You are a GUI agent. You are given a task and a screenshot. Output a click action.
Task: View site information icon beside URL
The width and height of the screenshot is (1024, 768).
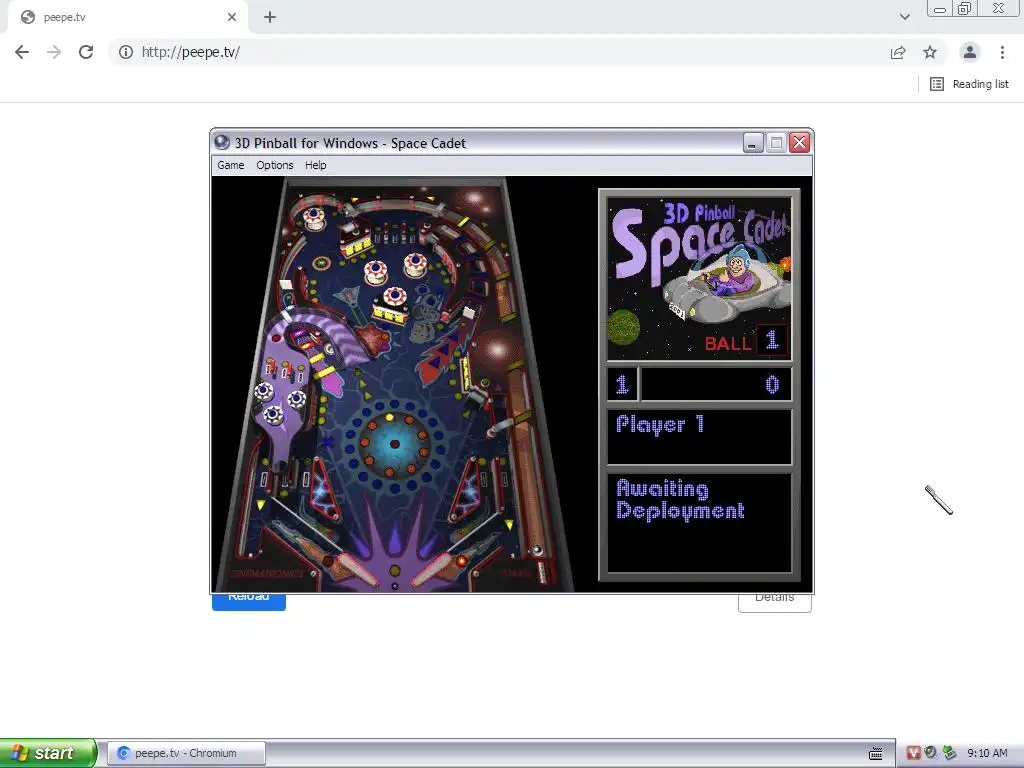pos(126,52)
